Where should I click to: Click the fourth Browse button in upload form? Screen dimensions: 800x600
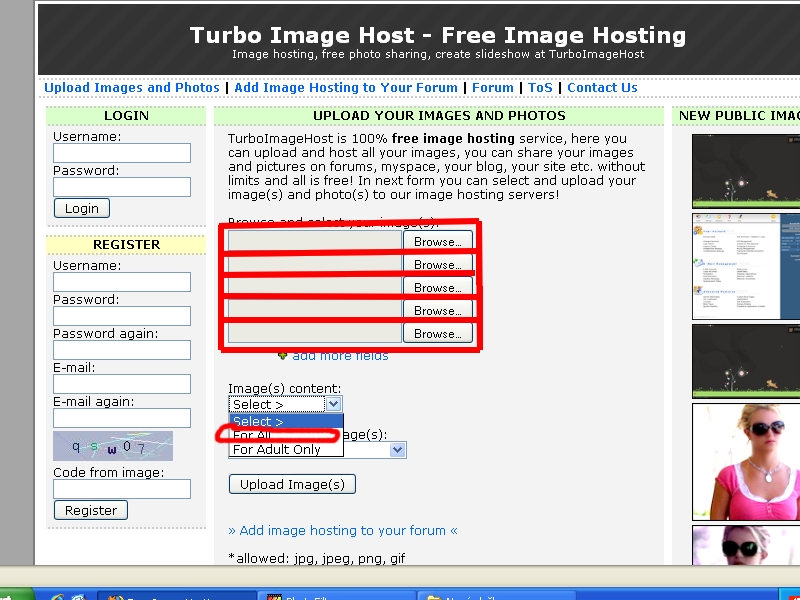coord(438,310)
